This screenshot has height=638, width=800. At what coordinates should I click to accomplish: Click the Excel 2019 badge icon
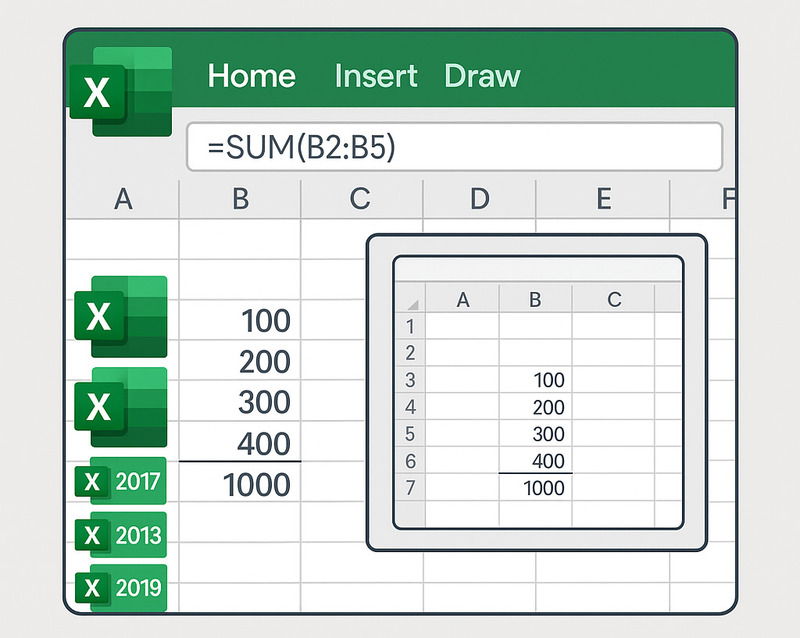(121, 587)
